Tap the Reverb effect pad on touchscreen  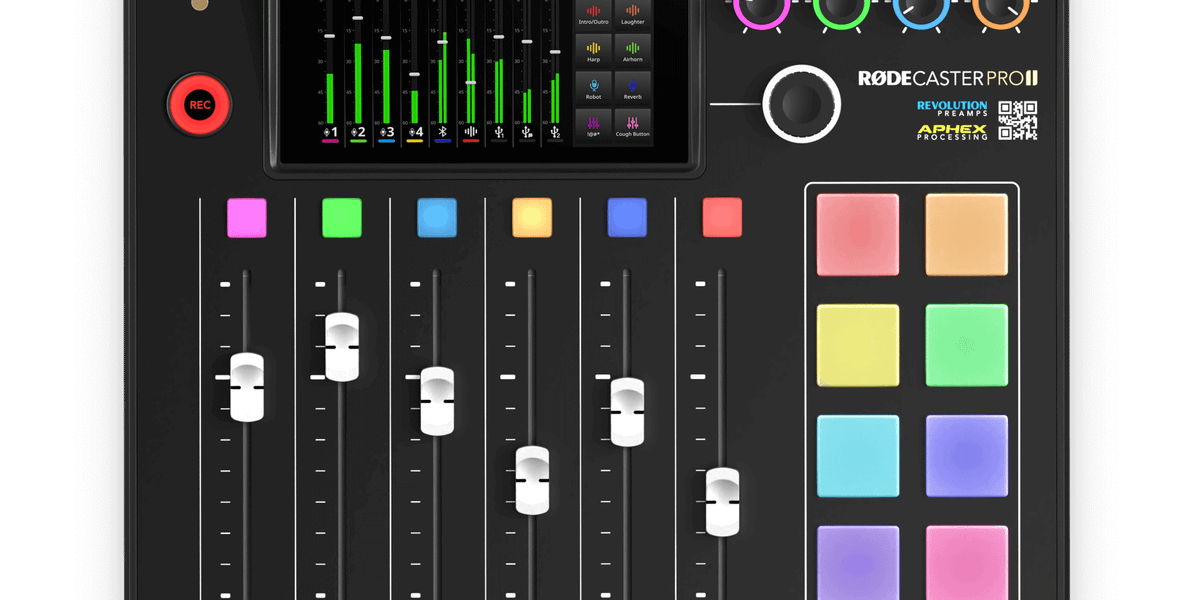click(632, 88)
